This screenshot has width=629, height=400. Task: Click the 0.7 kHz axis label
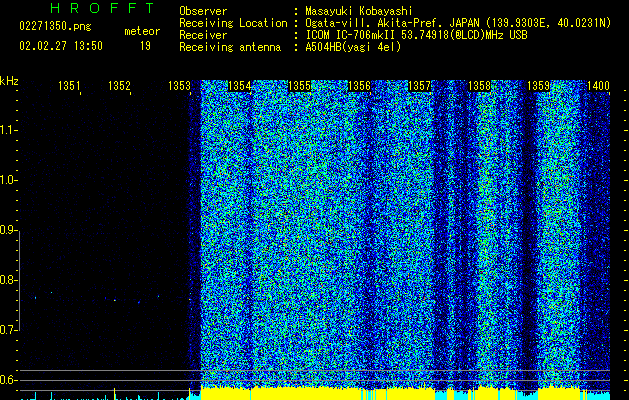[7, 330]
